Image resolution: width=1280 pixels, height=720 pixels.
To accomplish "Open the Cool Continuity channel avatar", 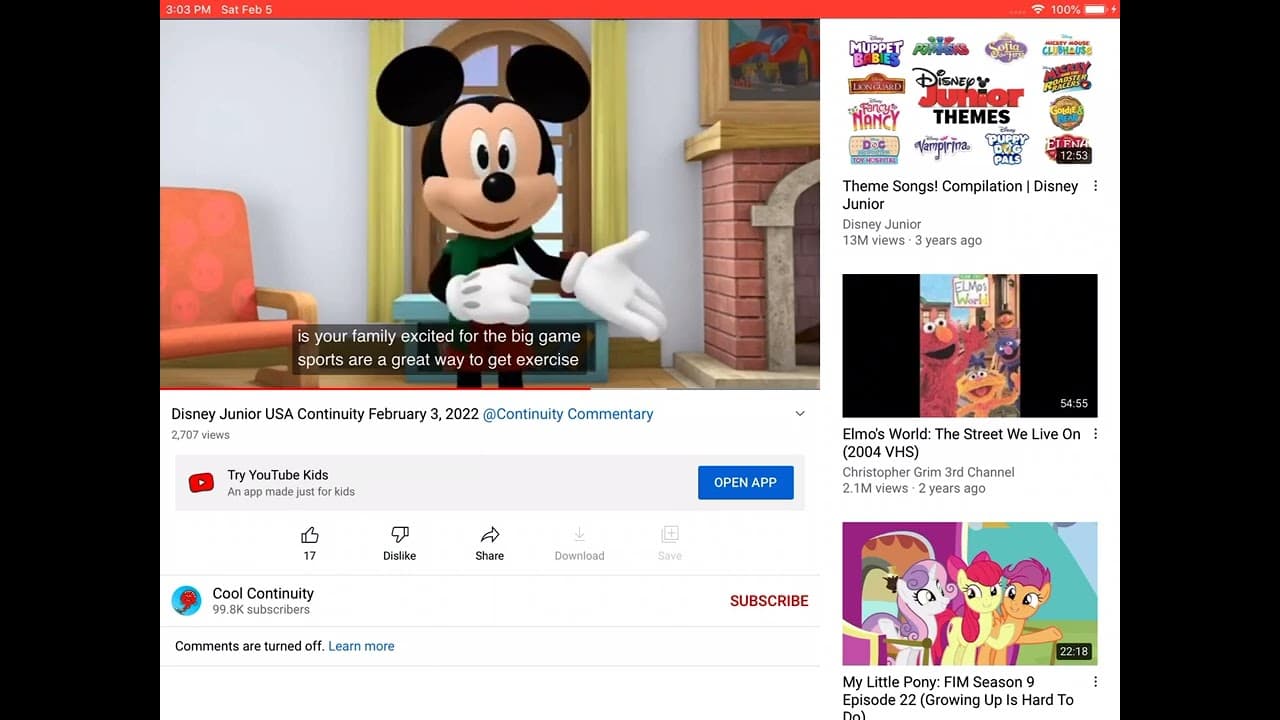I will coord(187,600).
